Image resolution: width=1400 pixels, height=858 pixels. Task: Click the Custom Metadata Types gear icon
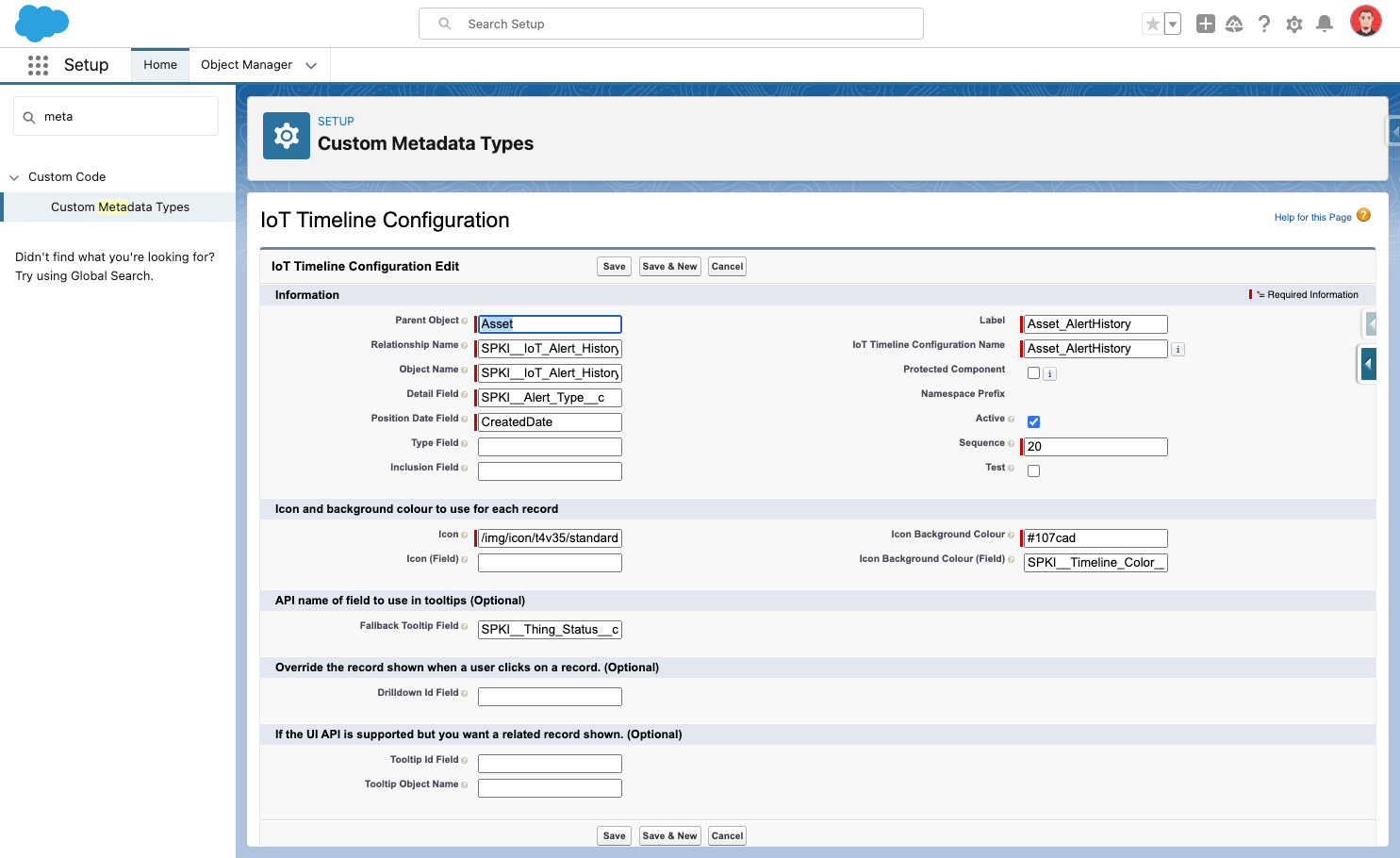[287, 136]
